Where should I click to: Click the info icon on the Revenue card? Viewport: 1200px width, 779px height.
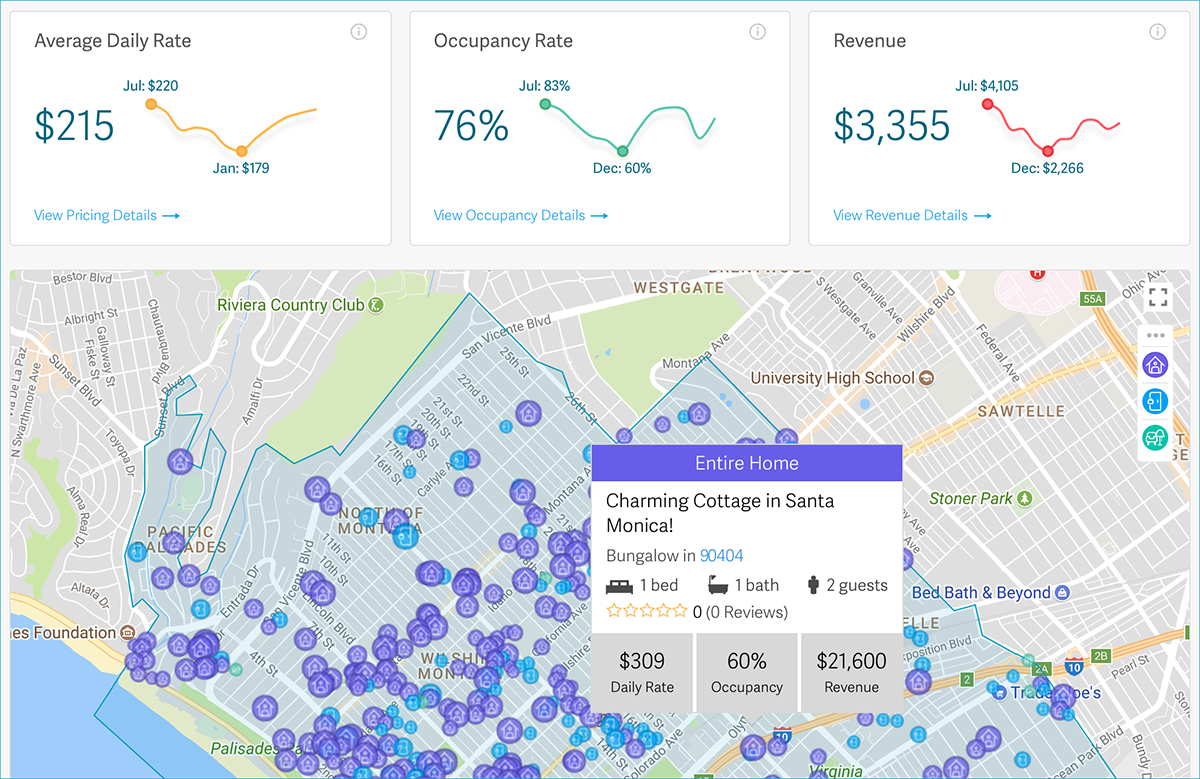(1158, 31)
